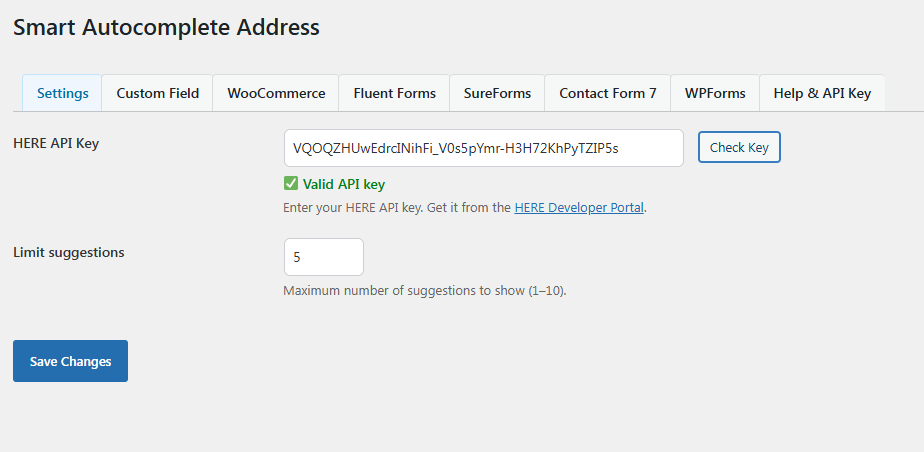Click the Save Changes button
Image resolution: width=924 pixels, height=452 pixels.
tap(70, 361)
